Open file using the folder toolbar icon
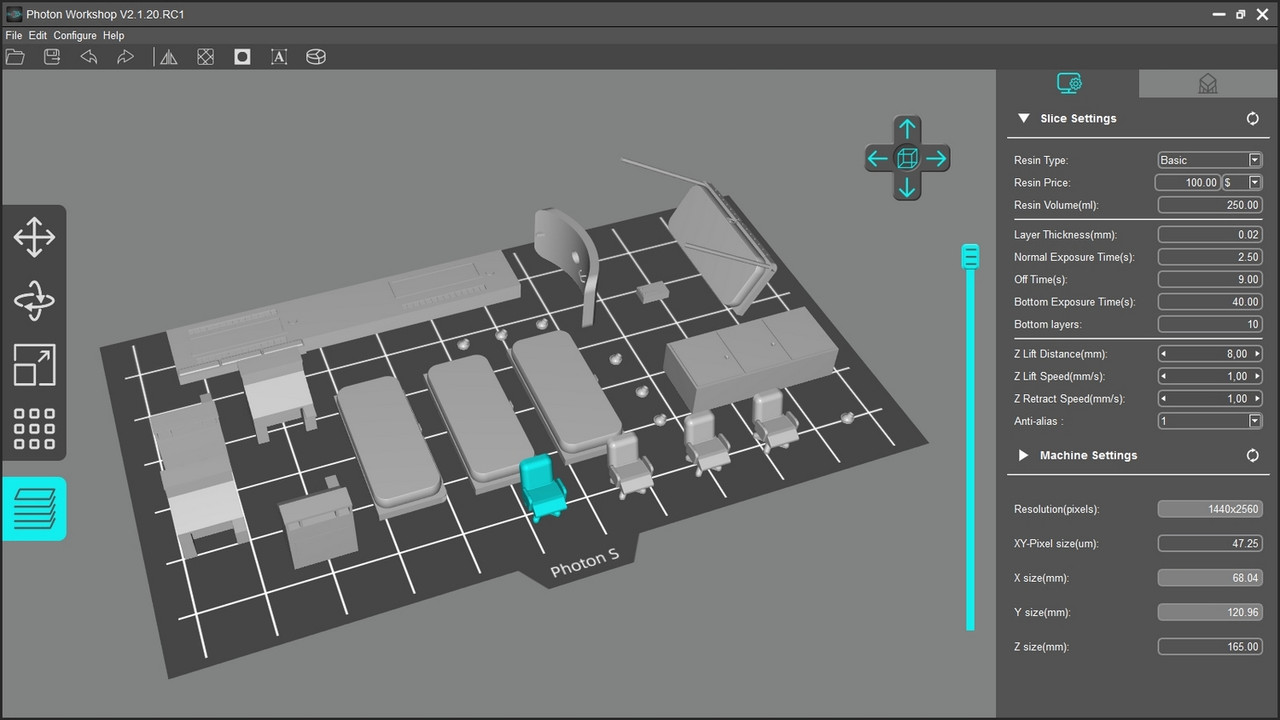1280x720 pixels. 15,57
